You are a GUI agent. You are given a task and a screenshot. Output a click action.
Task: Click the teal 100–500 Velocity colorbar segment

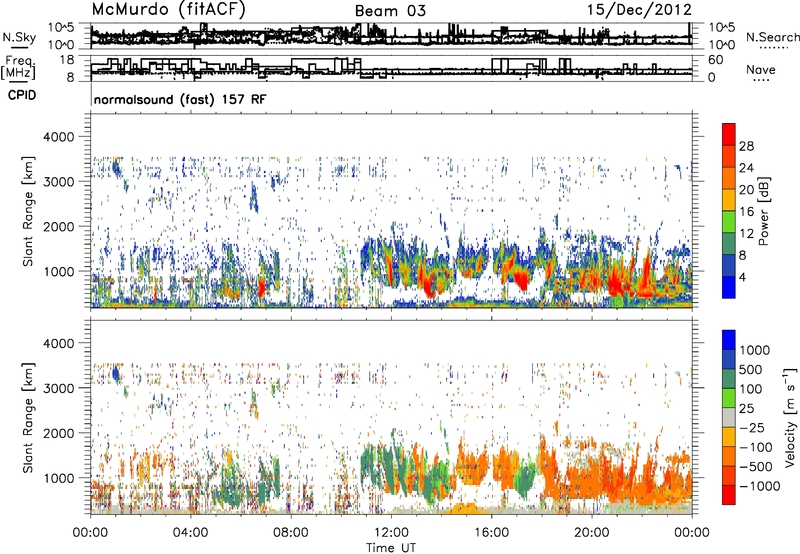(729, 379)
